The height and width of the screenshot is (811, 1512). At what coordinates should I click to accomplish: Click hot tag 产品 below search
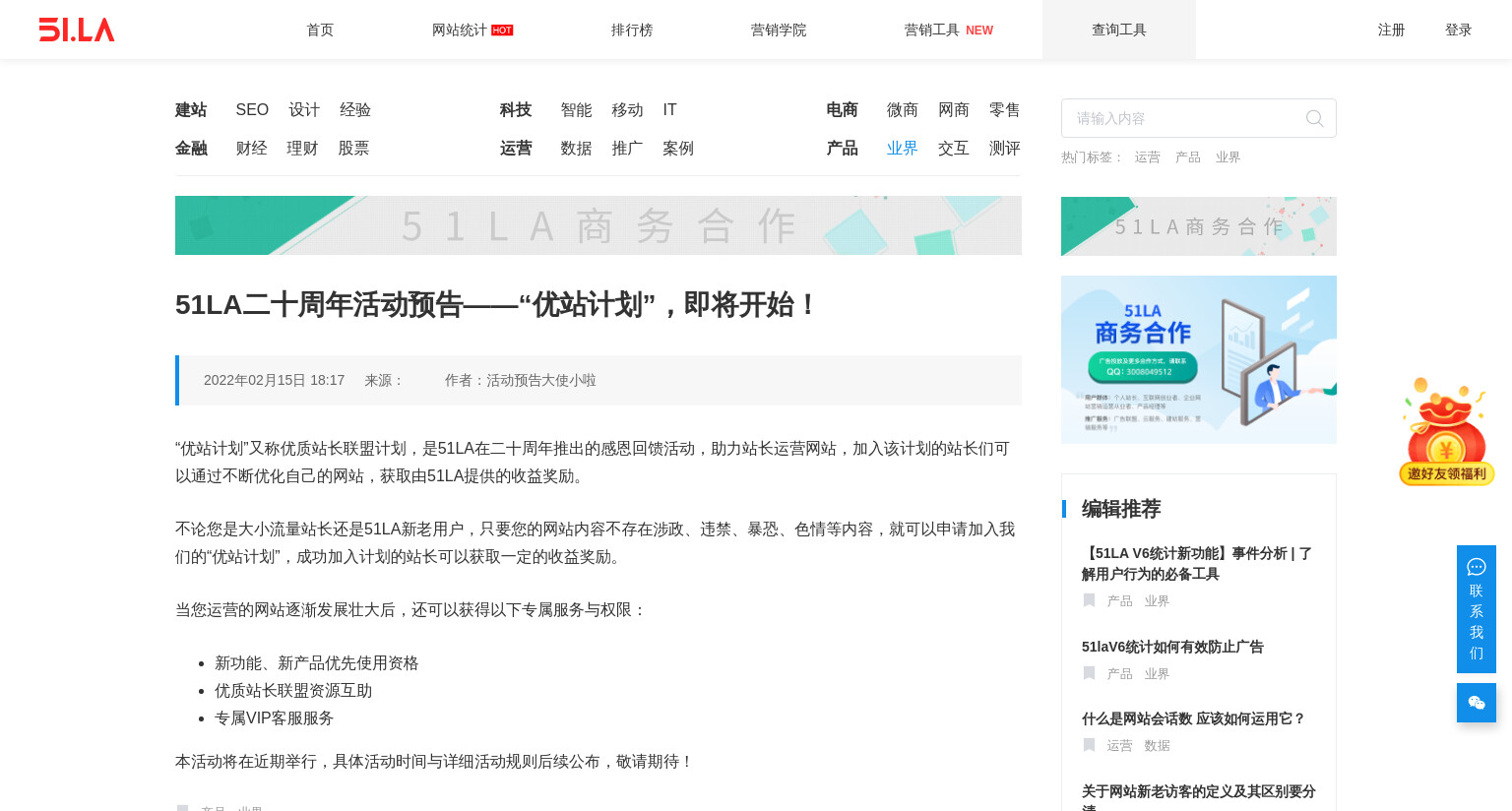[1187, 157]
